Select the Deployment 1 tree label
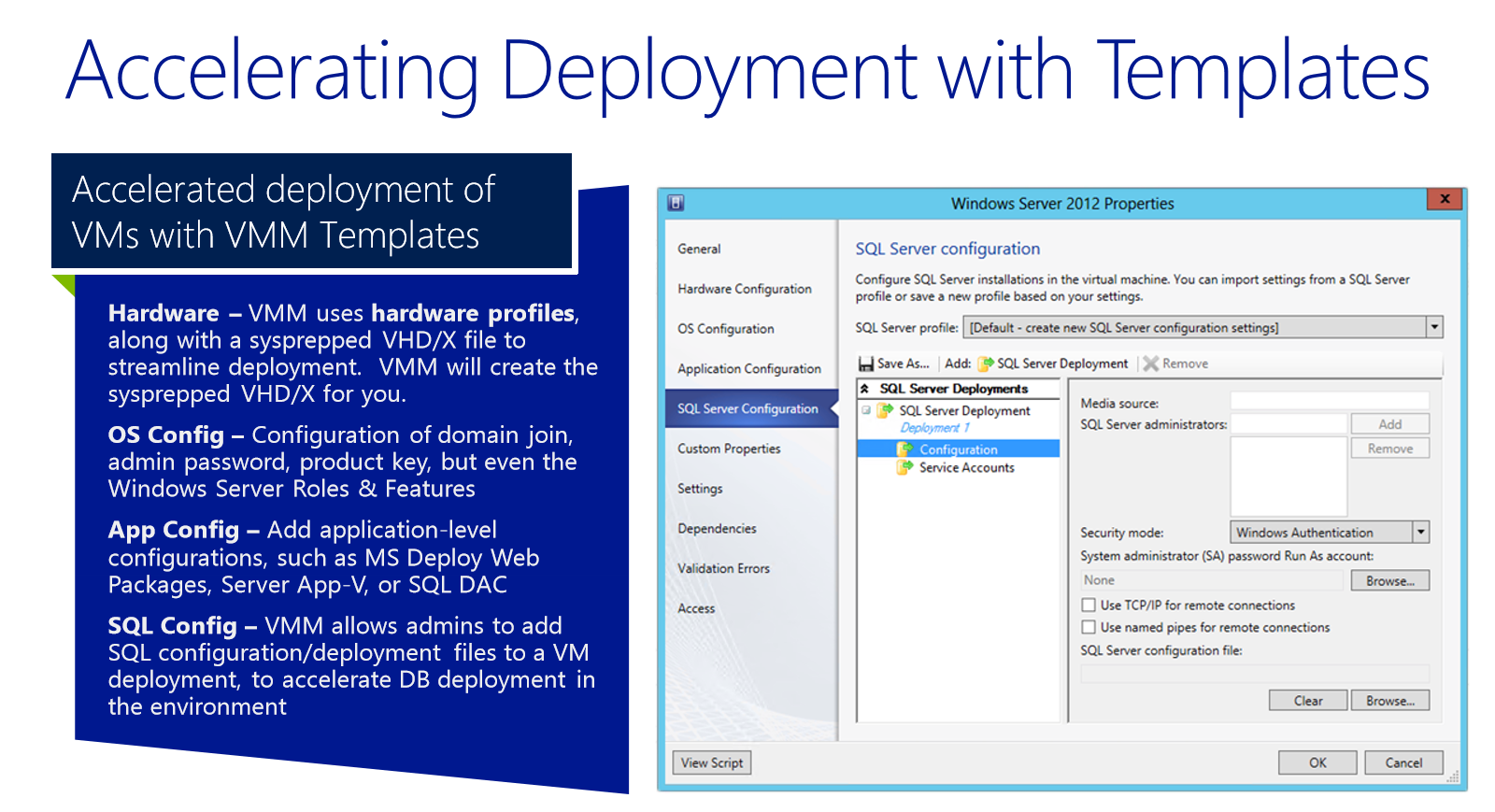The height and width of the screenshot is (812, 1495). [x=935, y=428]
